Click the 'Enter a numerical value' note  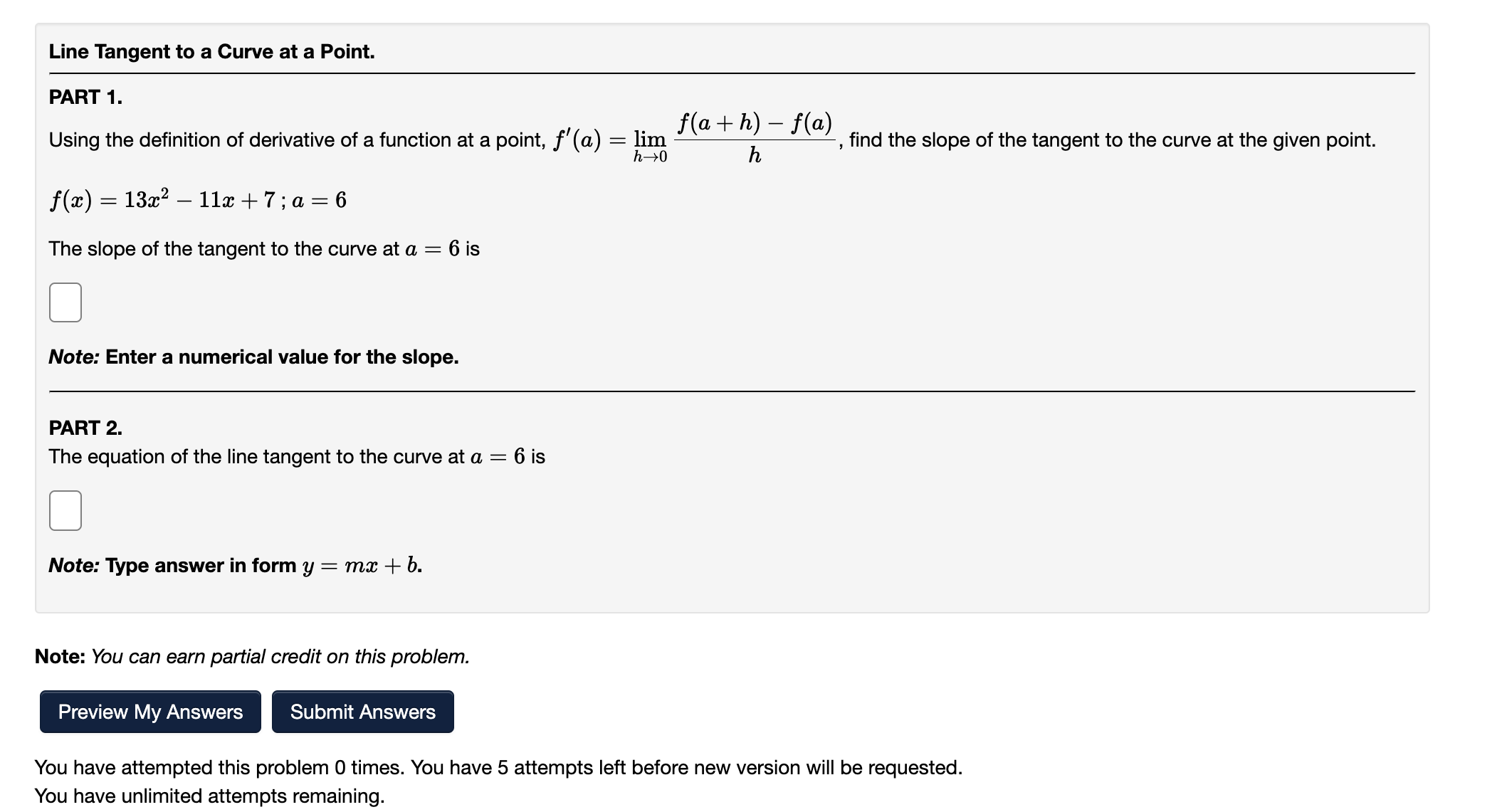coord(253,357)
